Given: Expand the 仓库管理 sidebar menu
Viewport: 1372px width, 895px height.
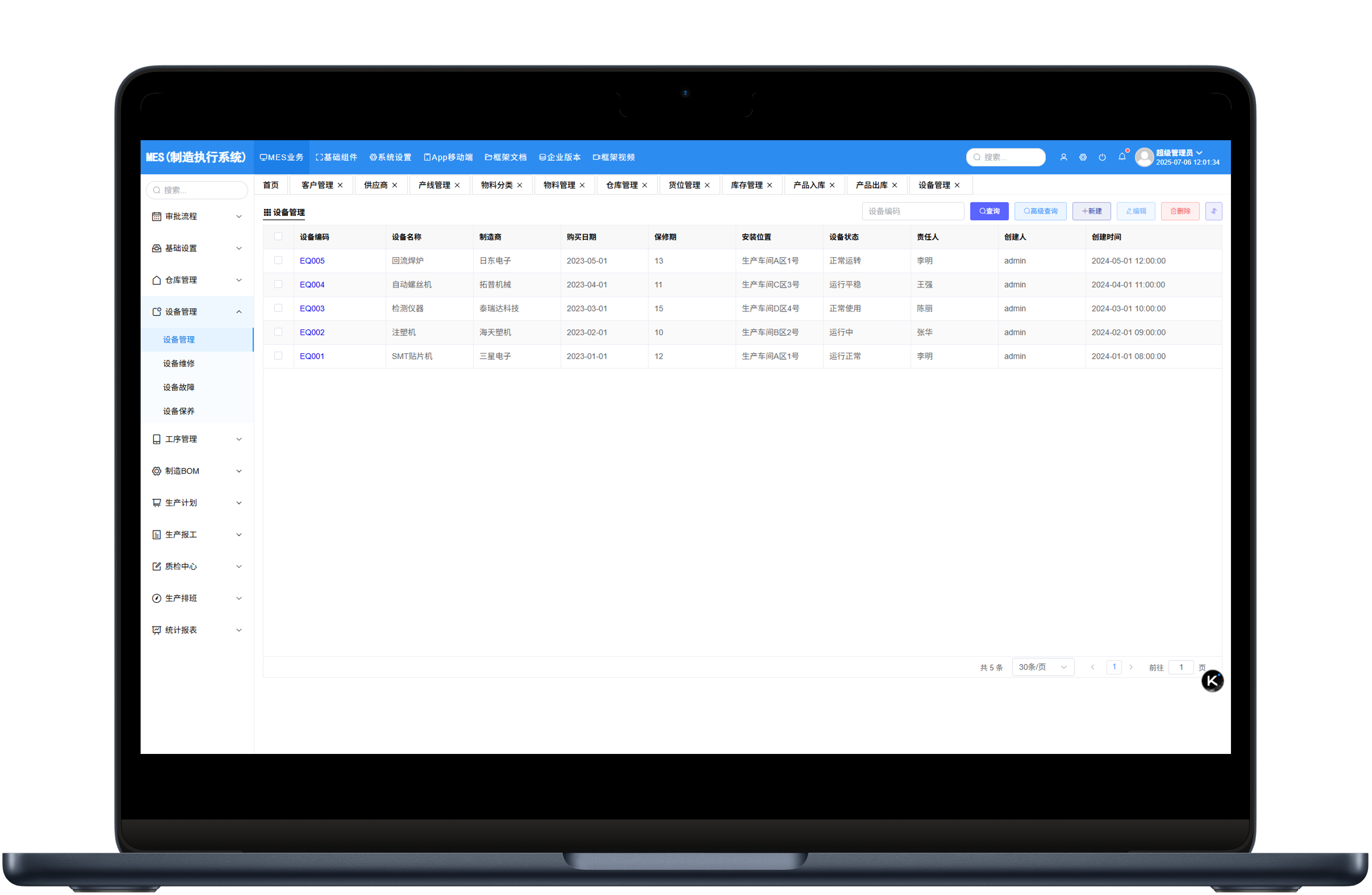Looking at the screenshot, I should (x=197, y=280).
